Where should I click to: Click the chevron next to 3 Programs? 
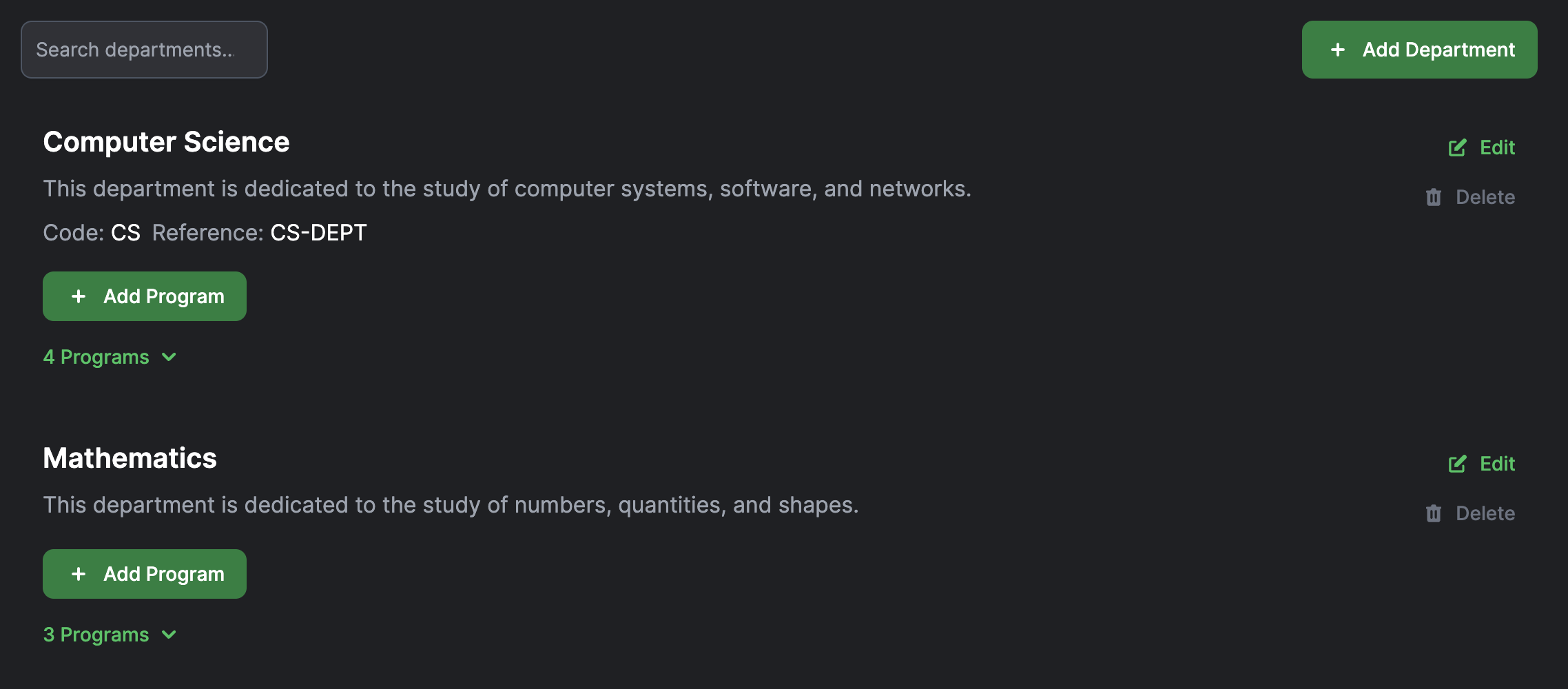point(169,635)
